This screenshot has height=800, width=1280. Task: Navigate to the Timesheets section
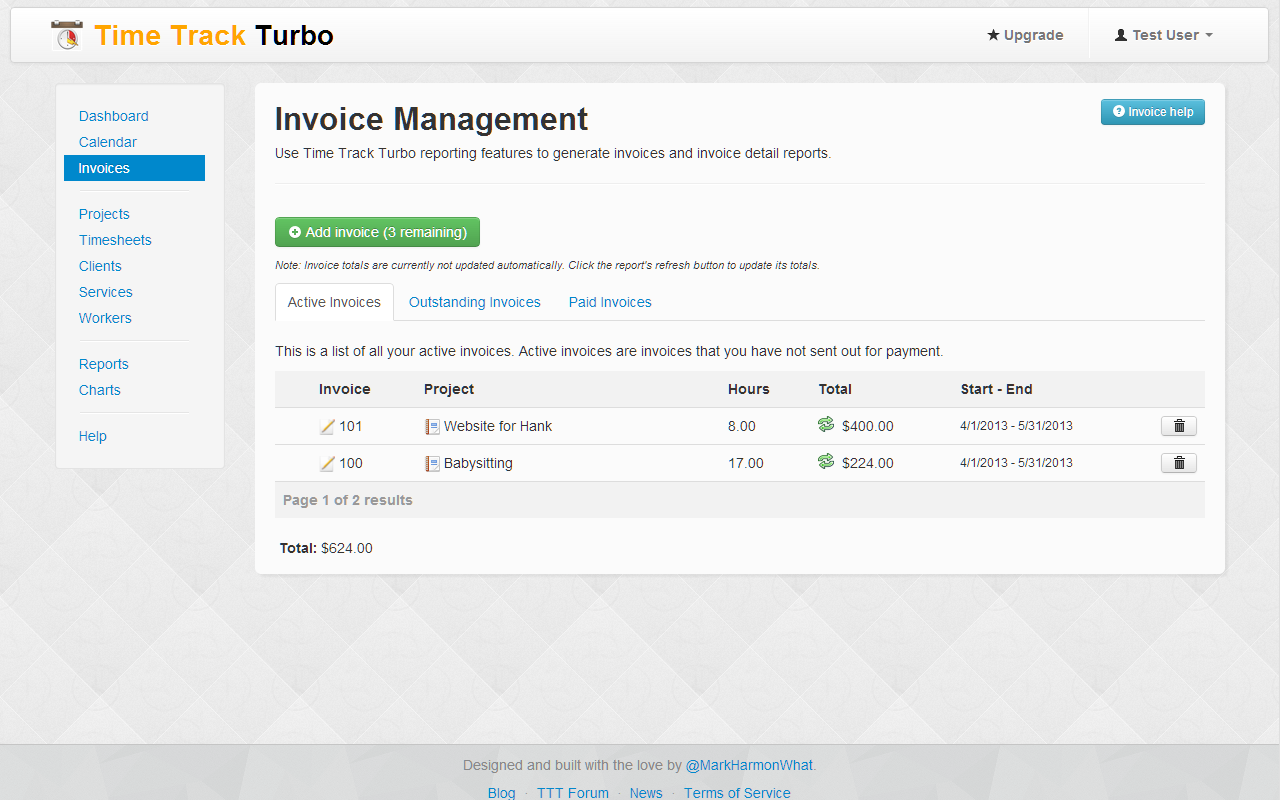115,240
